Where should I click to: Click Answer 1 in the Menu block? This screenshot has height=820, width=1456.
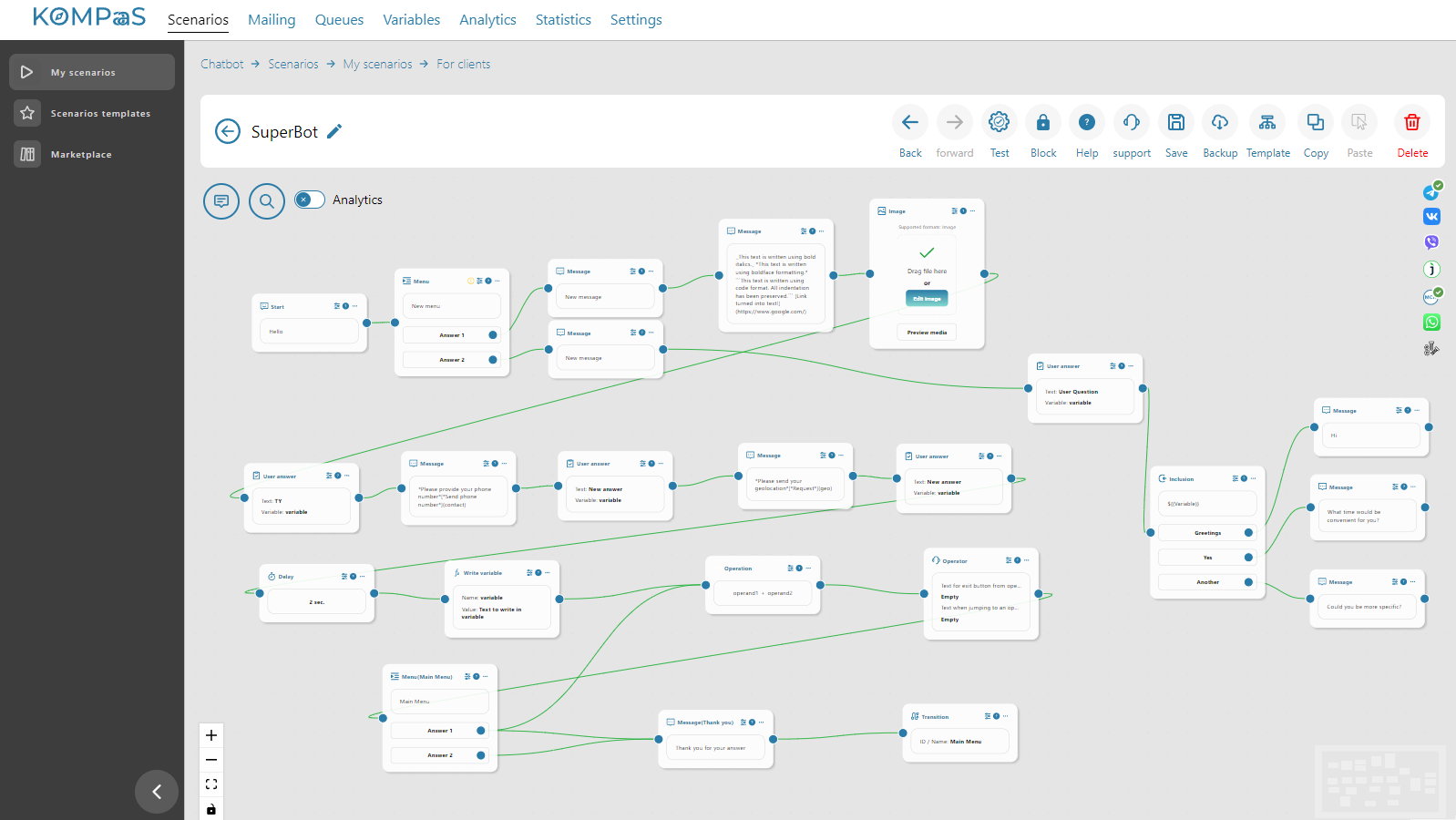[x=451, y=335]
